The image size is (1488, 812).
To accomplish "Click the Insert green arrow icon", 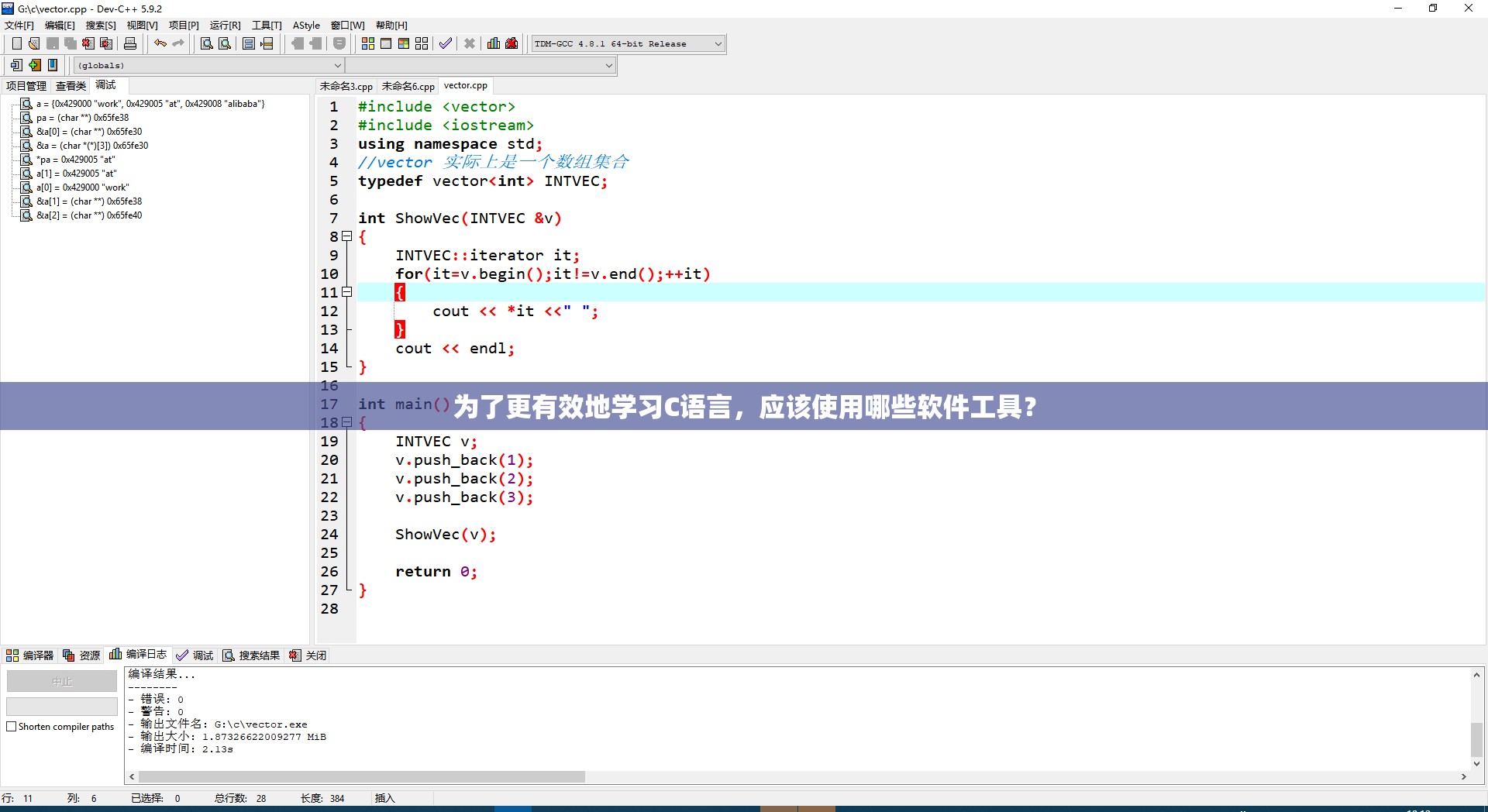I will point(35,66).
